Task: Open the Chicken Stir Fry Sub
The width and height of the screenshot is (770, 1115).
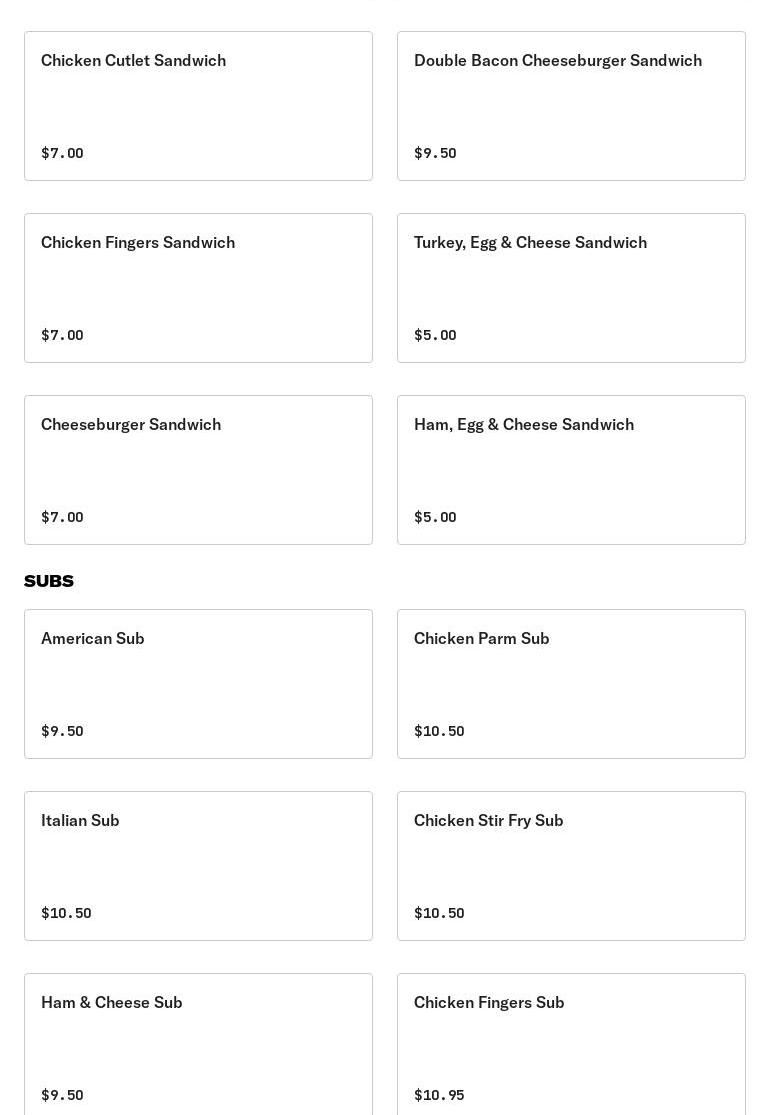Action: click(571, 866)
